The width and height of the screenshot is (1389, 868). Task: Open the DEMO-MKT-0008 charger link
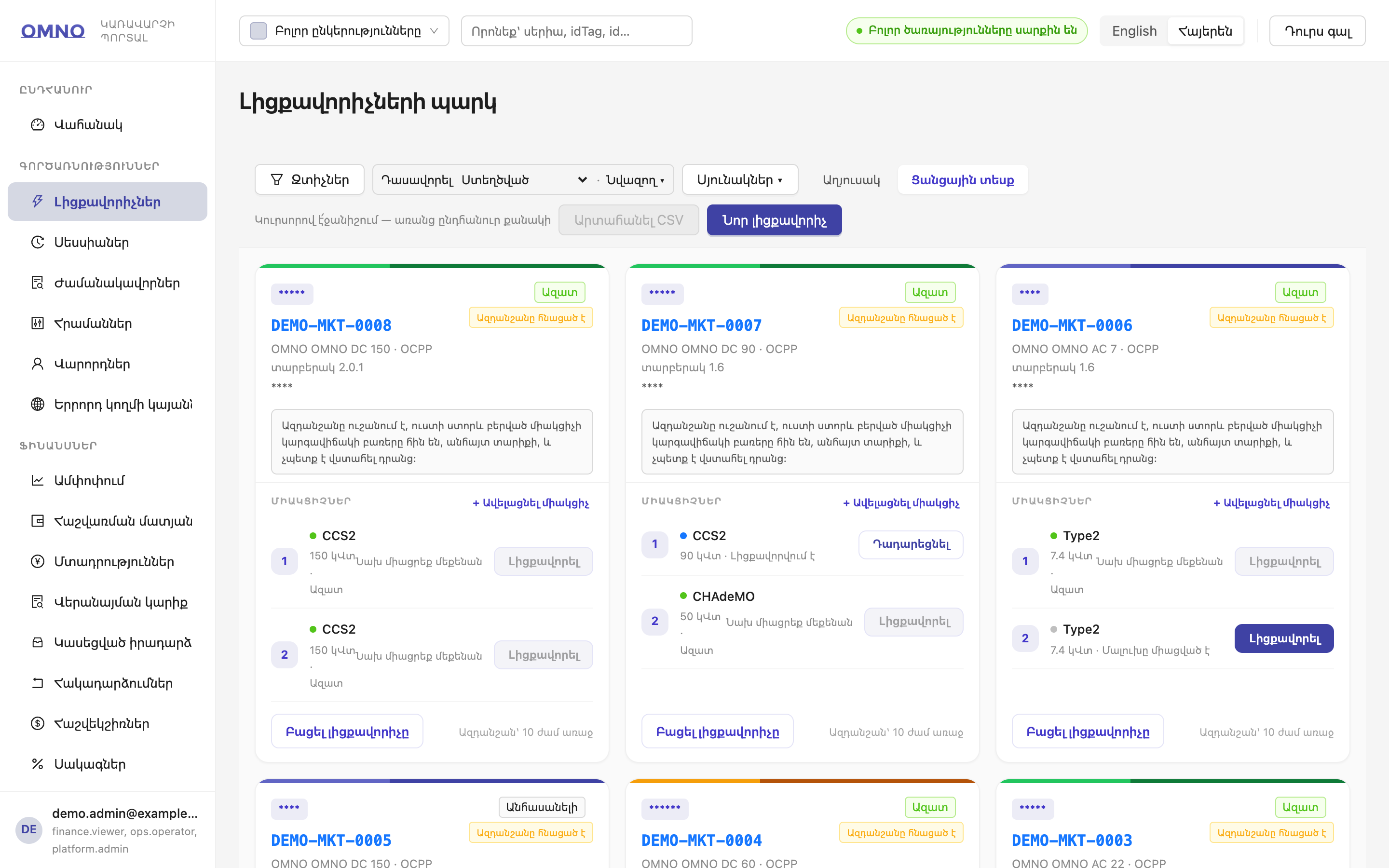[331, 325]
